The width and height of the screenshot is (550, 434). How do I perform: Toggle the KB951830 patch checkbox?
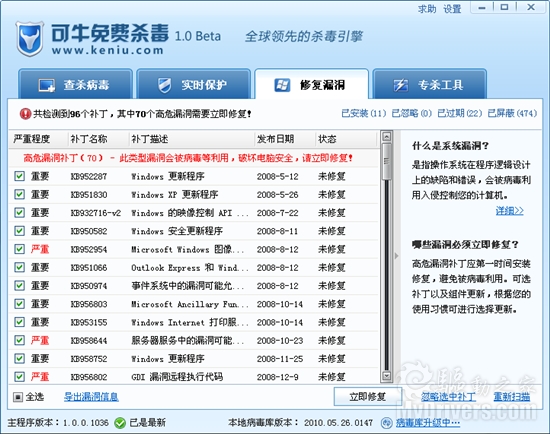click(19, 194)
